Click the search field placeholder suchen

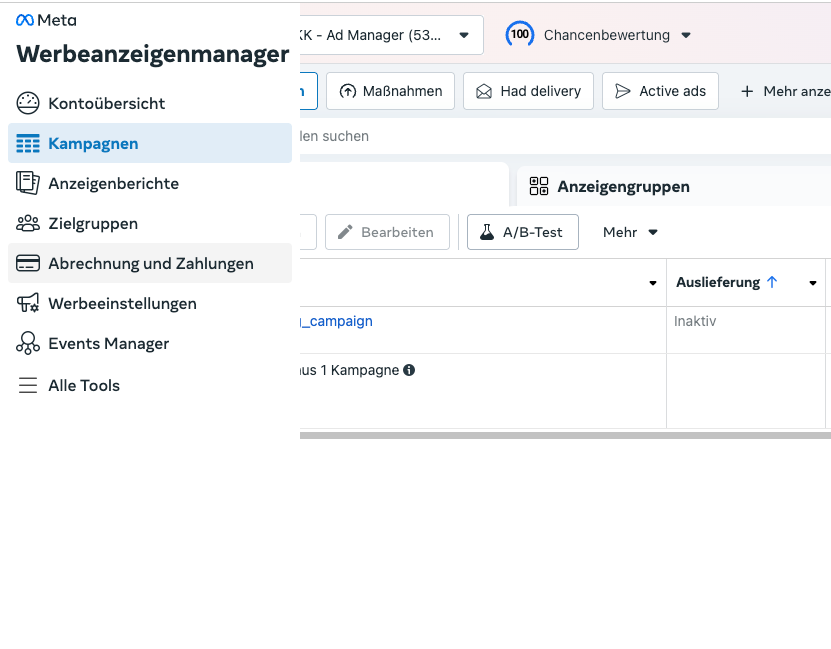[x=334, y=136]
